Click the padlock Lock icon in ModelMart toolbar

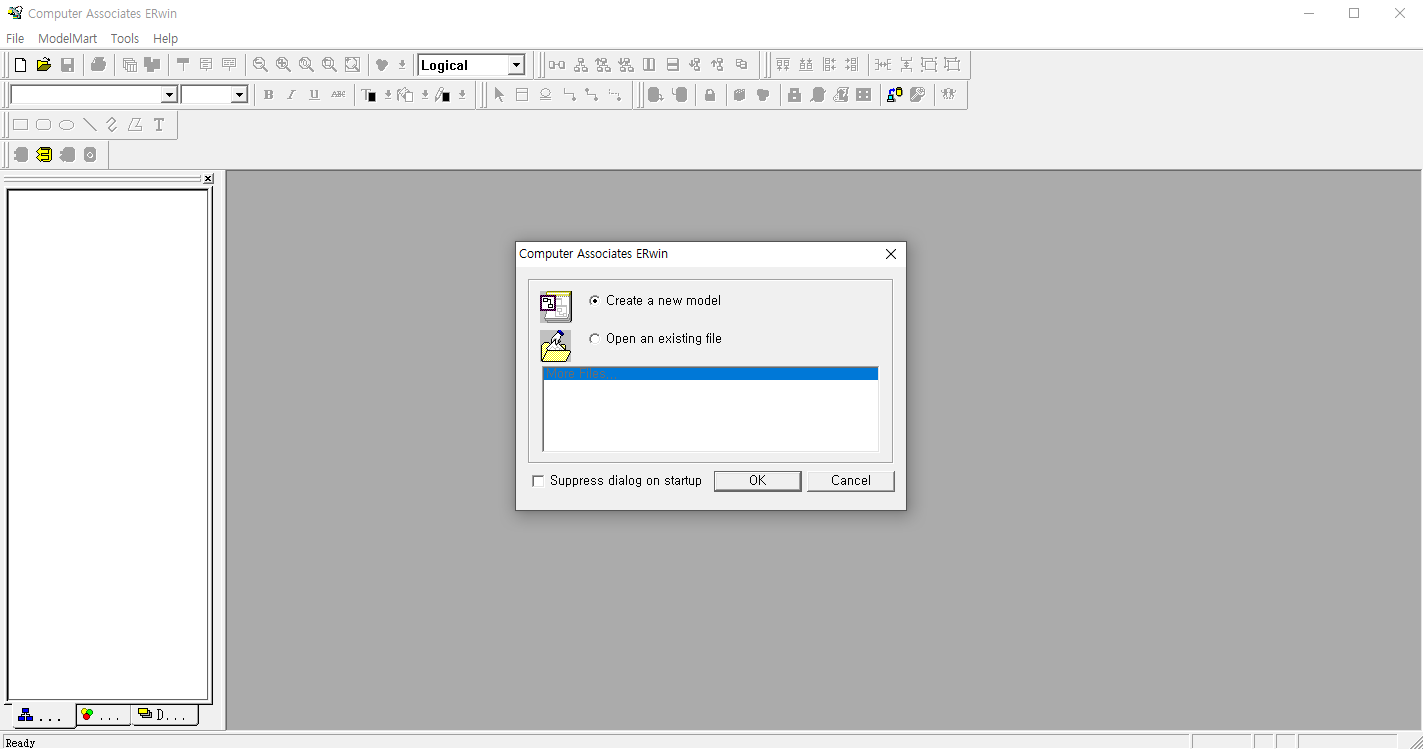710,95
